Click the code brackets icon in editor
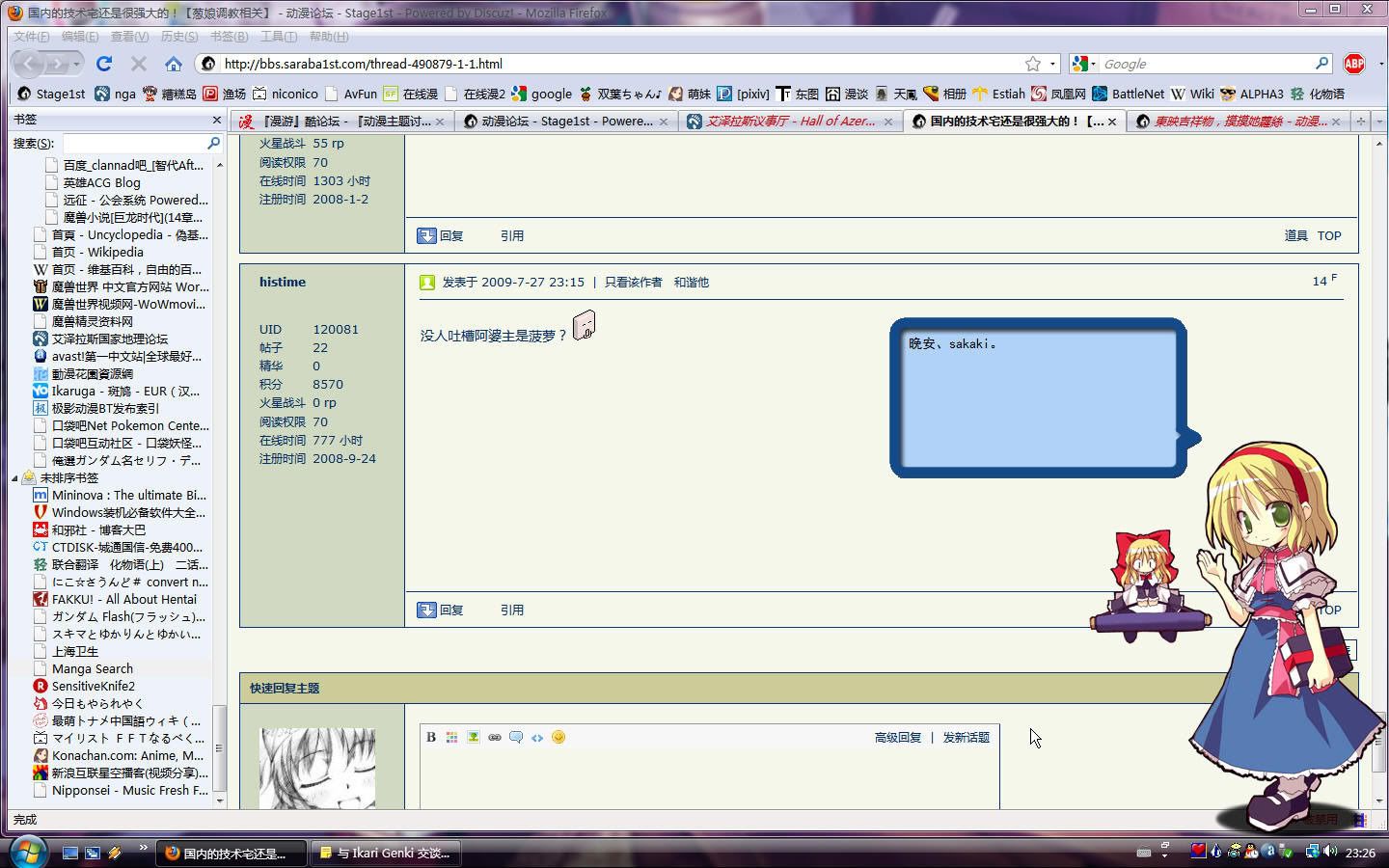1389x868 pixels. point(536,737)
